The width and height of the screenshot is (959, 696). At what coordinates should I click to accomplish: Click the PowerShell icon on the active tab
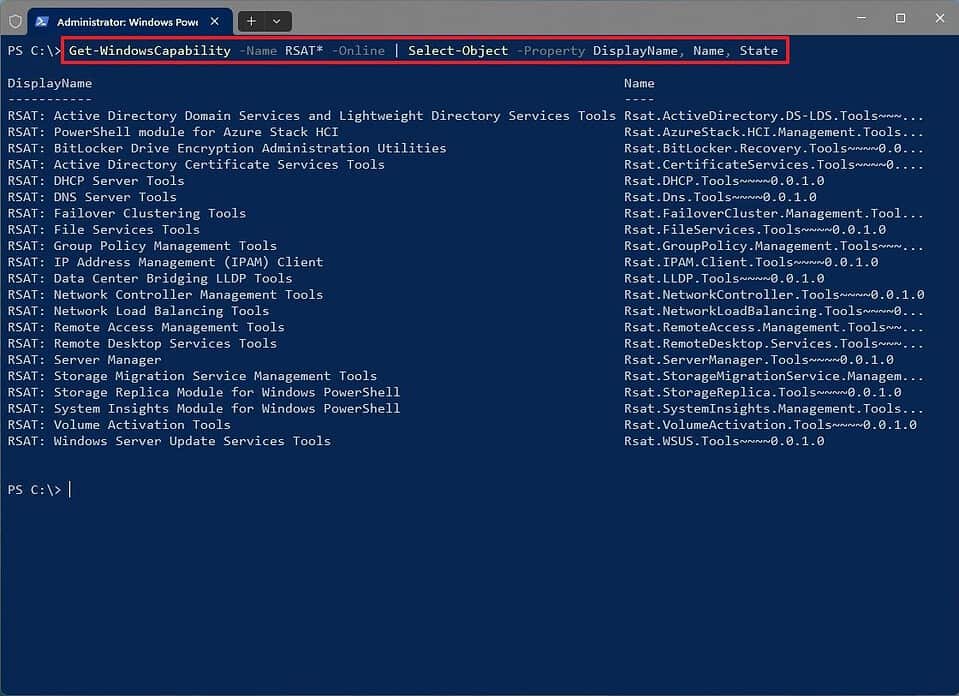point(40,20)
